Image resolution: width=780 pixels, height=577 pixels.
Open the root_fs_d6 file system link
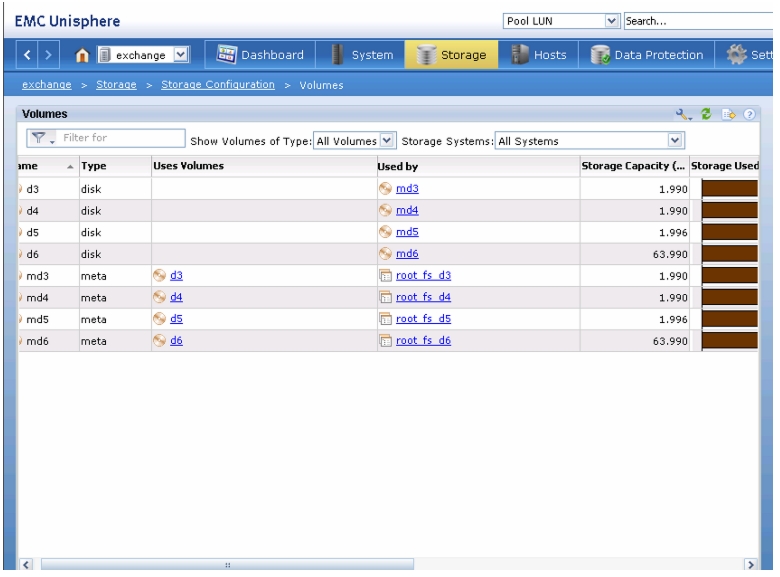coord(423,341)
